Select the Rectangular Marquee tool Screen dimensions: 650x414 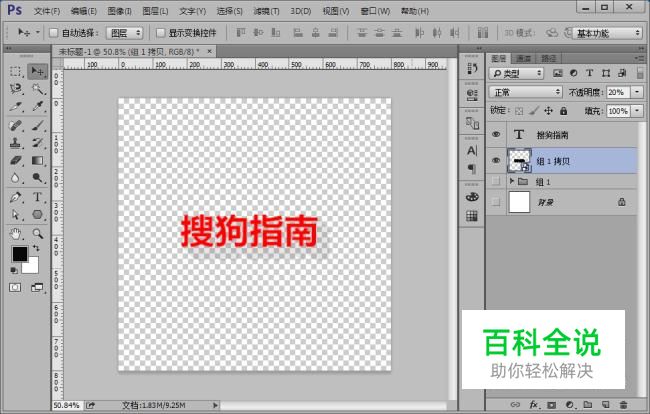(16, 71)
